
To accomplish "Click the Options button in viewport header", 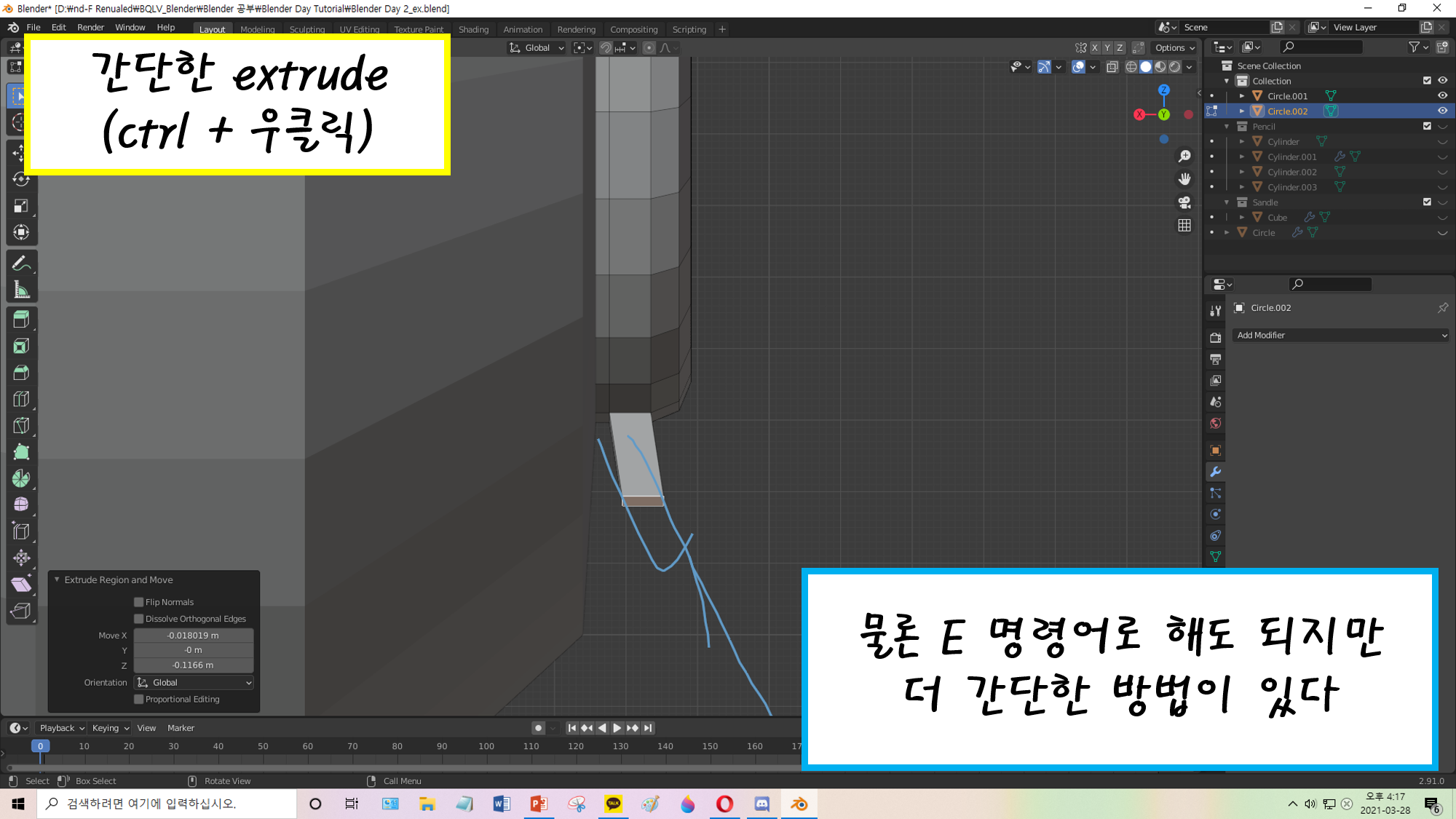I will pyautogui.click(x=1174, y=48).
